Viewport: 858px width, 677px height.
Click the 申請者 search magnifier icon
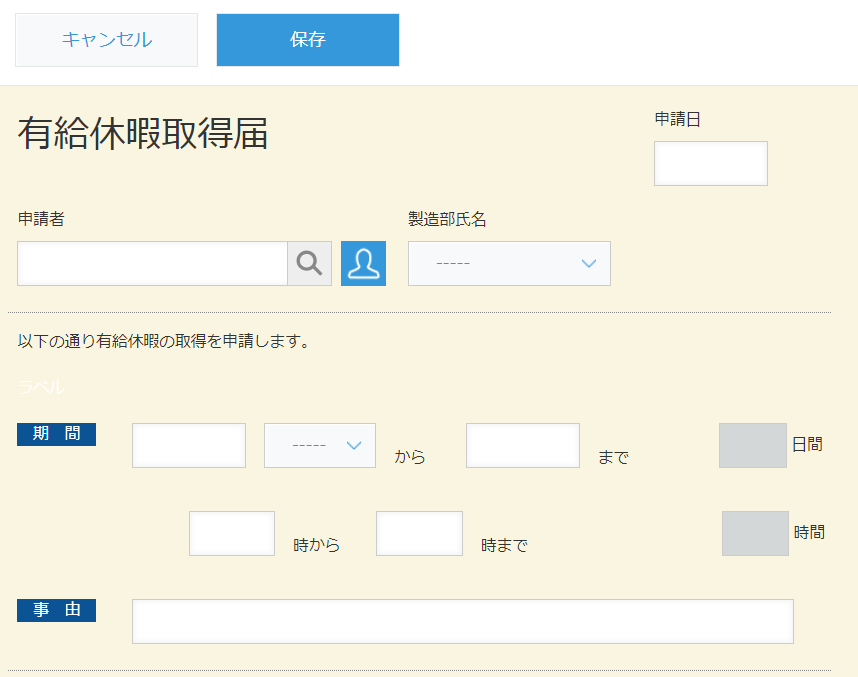click(308, 263)
